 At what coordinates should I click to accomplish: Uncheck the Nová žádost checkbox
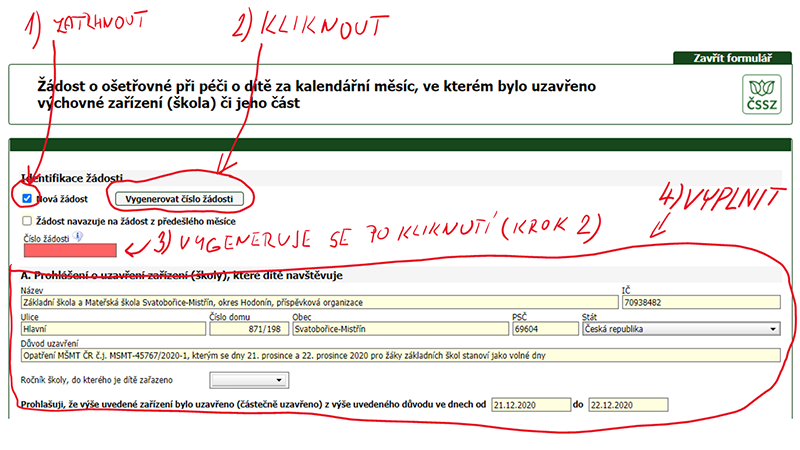[x=27, y=199]
